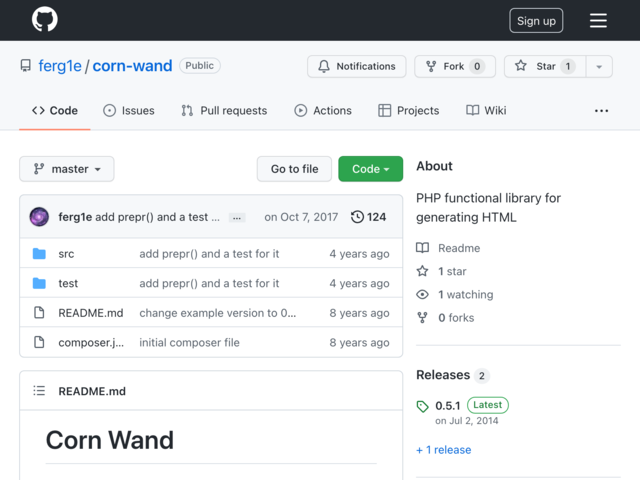Click the About heading

pyautogui.click(x=434, y=166)
